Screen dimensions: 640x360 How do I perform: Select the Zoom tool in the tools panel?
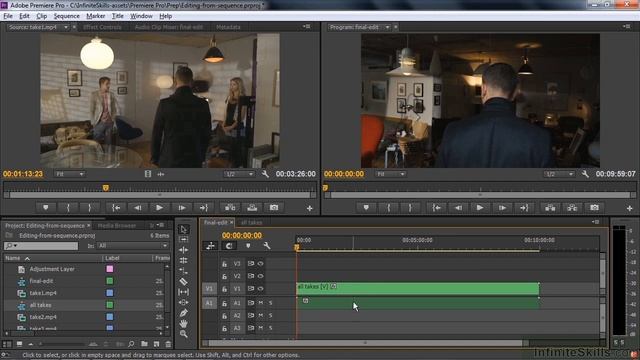click(183, 334)
